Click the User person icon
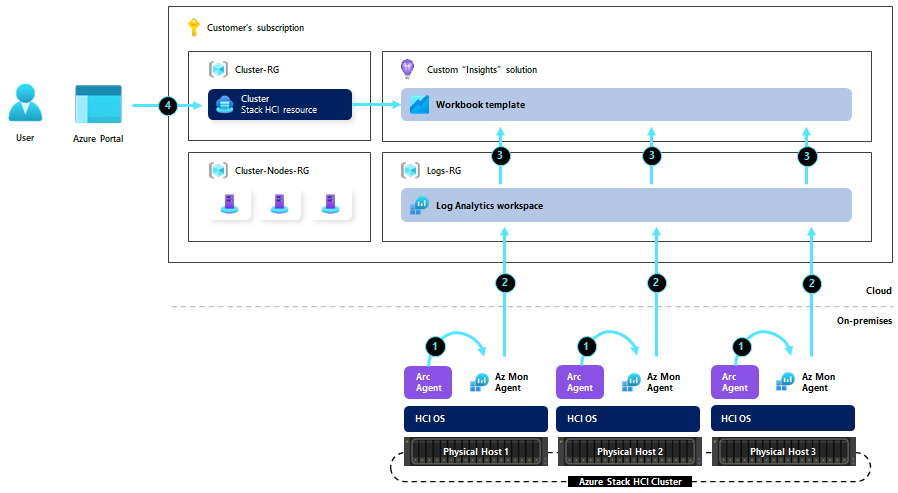The image size is (898, 493). 25,102
